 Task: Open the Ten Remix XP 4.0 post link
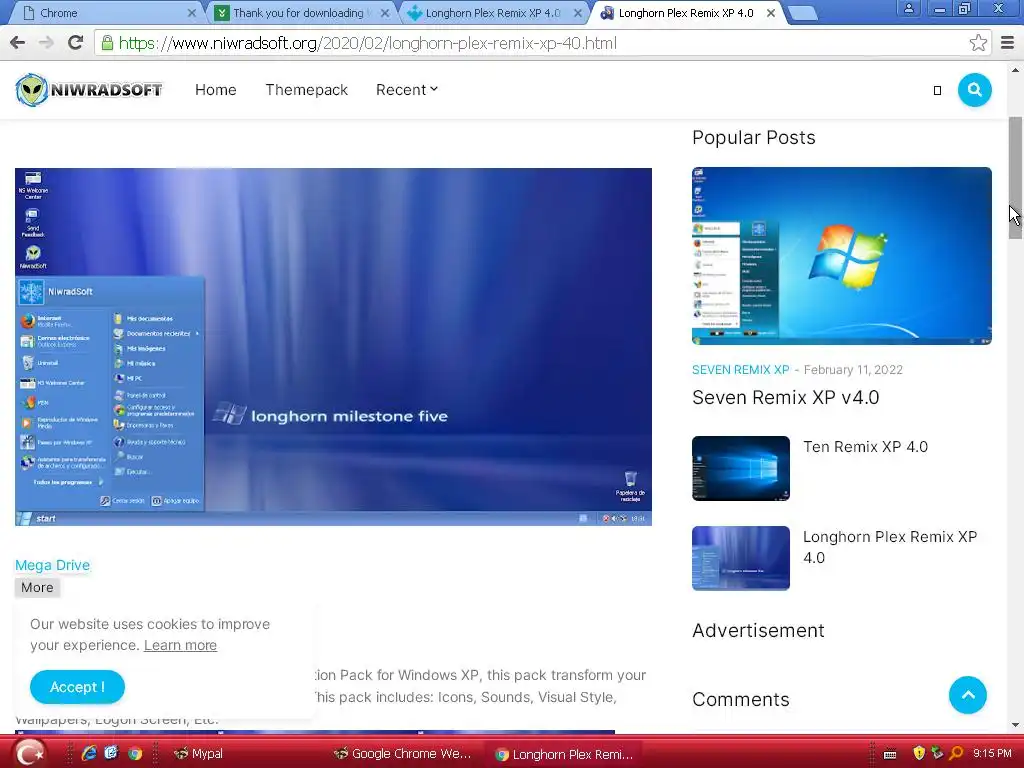865,447
